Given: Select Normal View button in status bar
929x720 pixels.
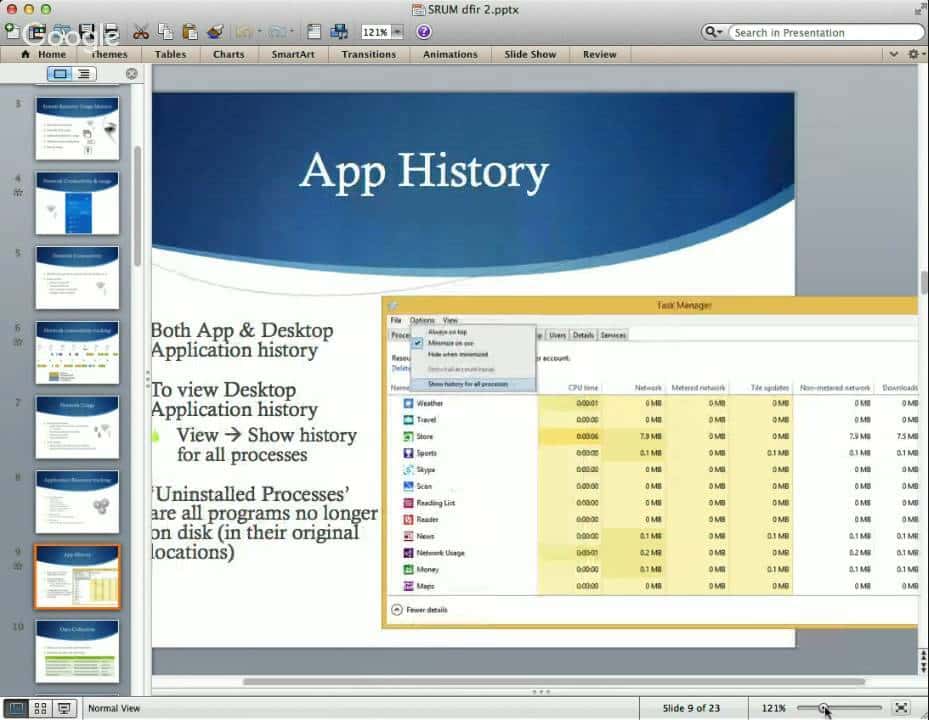Looking at the screenshot, I should tap(15, 708).
